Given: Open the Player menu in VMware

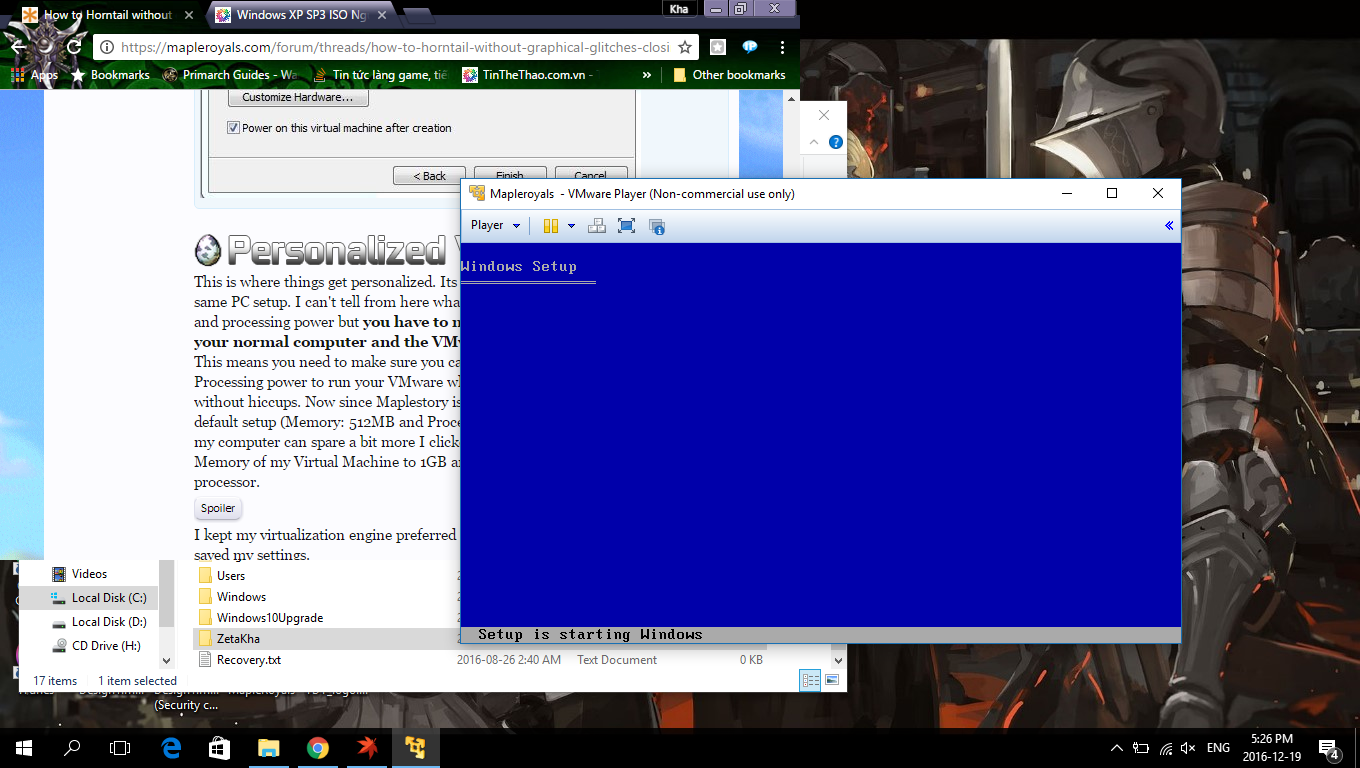Looking at the screenshot, I should (x=495, y=225).
